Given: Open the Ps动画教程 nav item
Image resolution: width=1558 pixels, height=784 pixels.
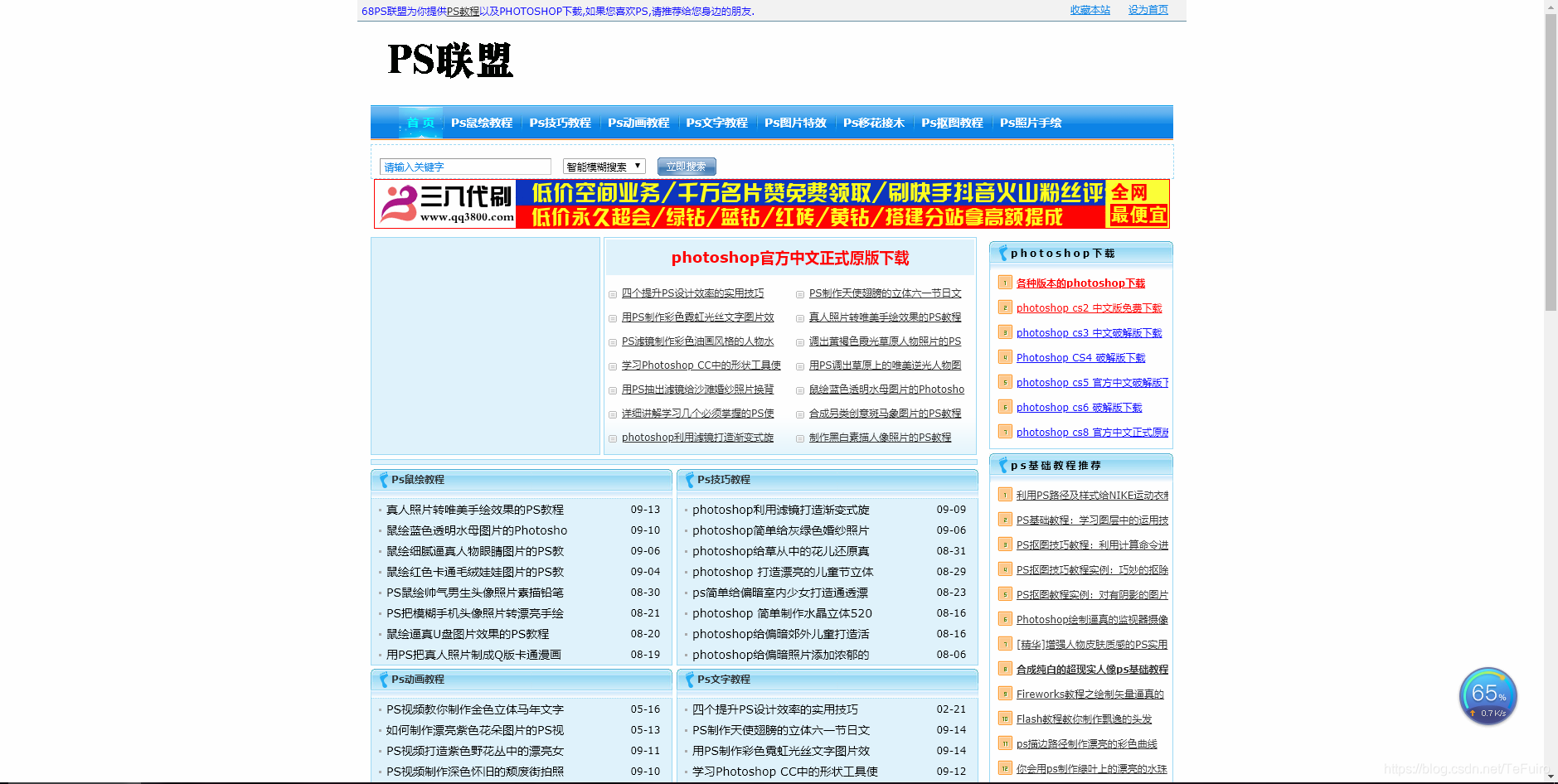Looking at the screenshot, I should (638, 123).
